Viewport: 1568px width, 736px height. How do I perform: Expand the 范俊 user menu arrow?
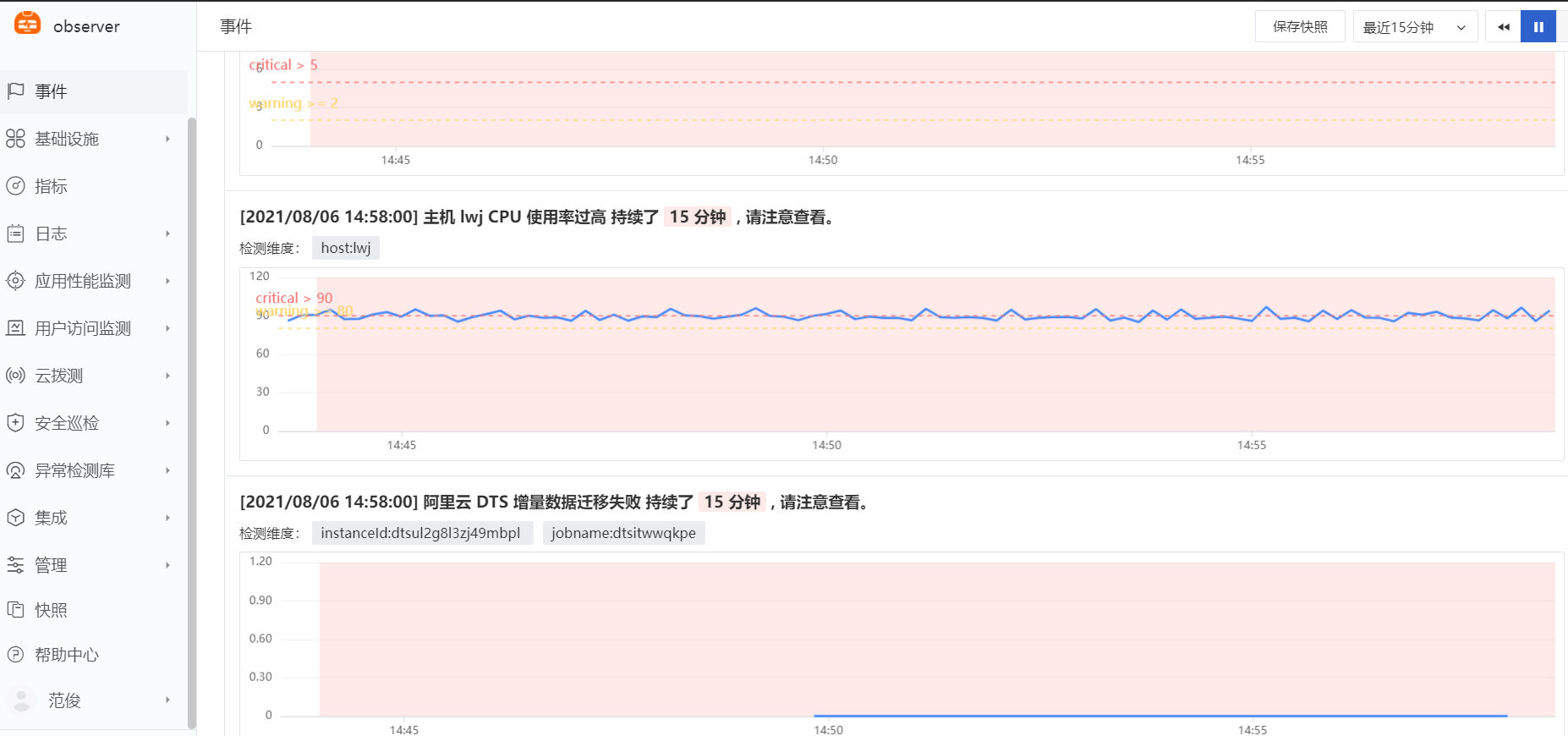tap(167, 700)
